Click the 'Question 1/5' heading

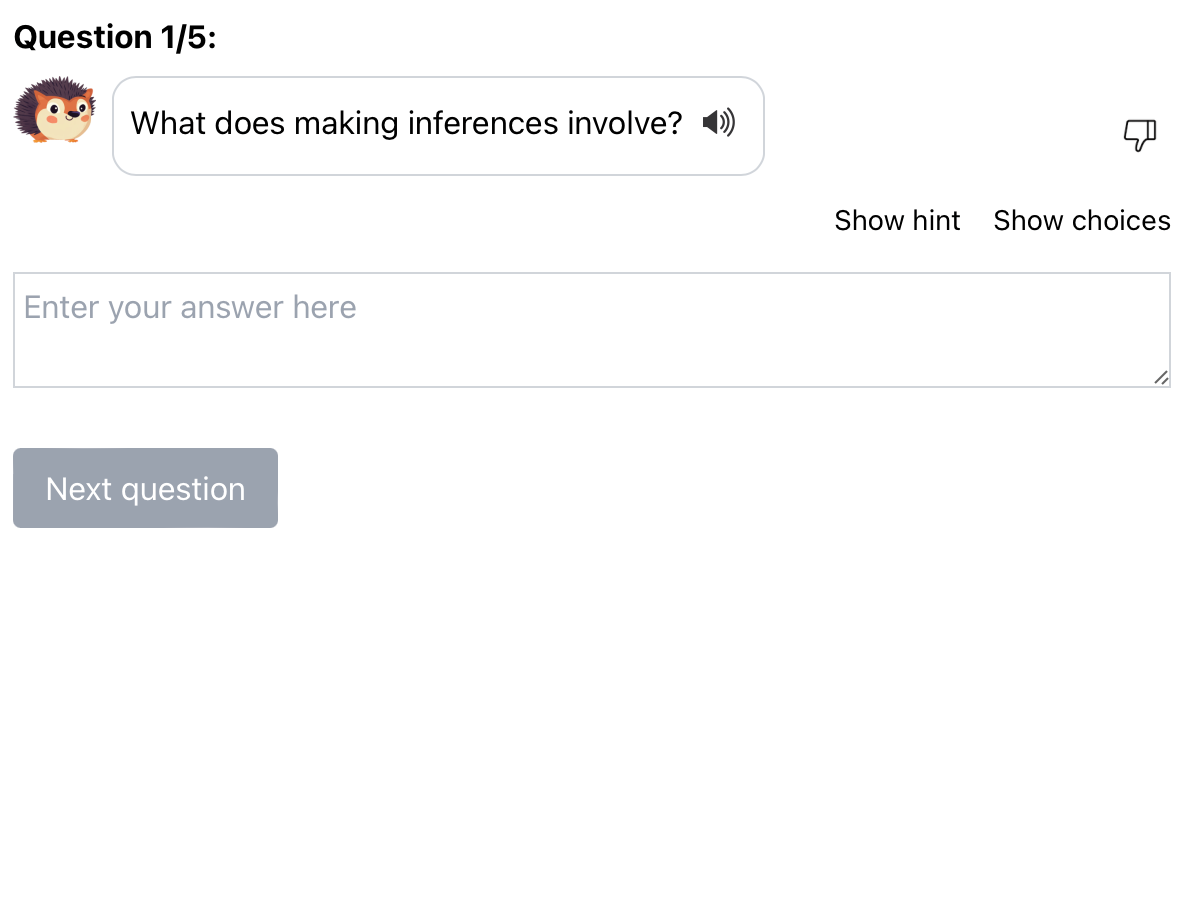click(115, 37)
